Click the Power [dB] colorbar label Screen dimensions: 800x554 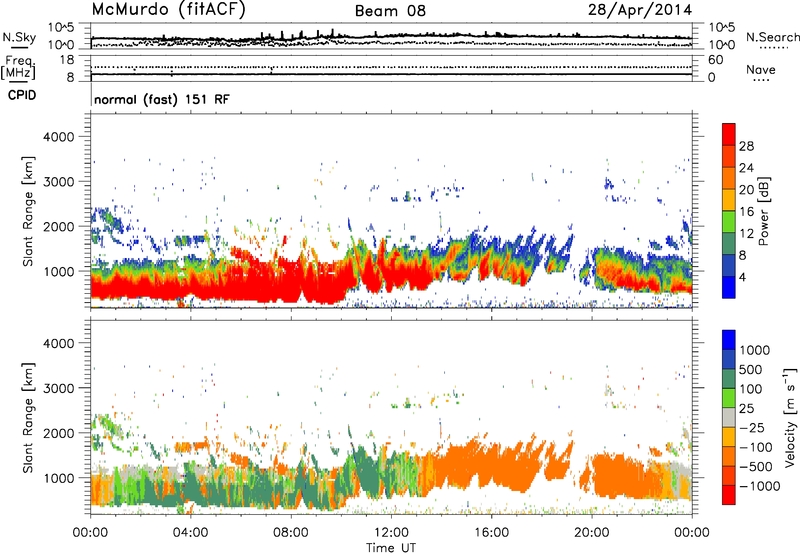pyautogui.click(x=763, y=211)
